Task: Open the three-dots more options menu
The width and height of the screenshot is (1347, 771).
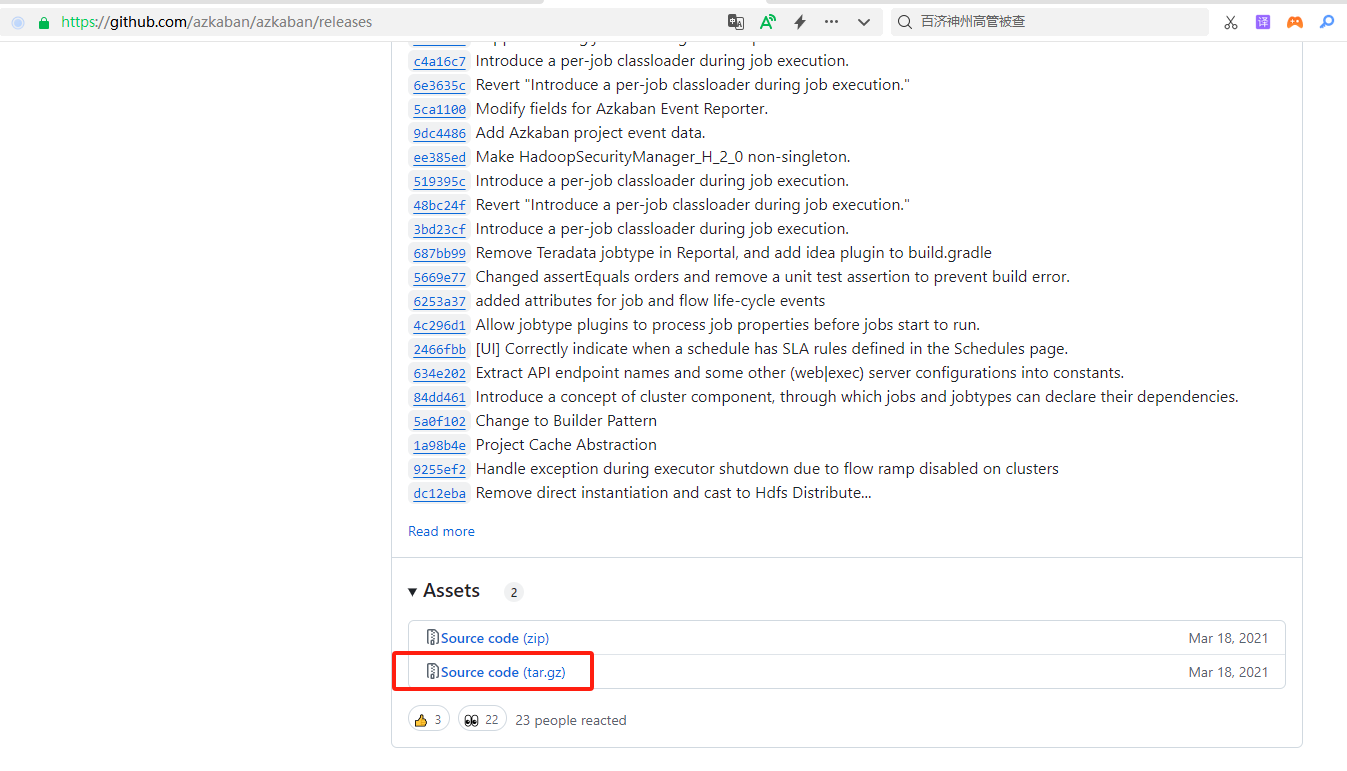Action: tap(832, 22)
